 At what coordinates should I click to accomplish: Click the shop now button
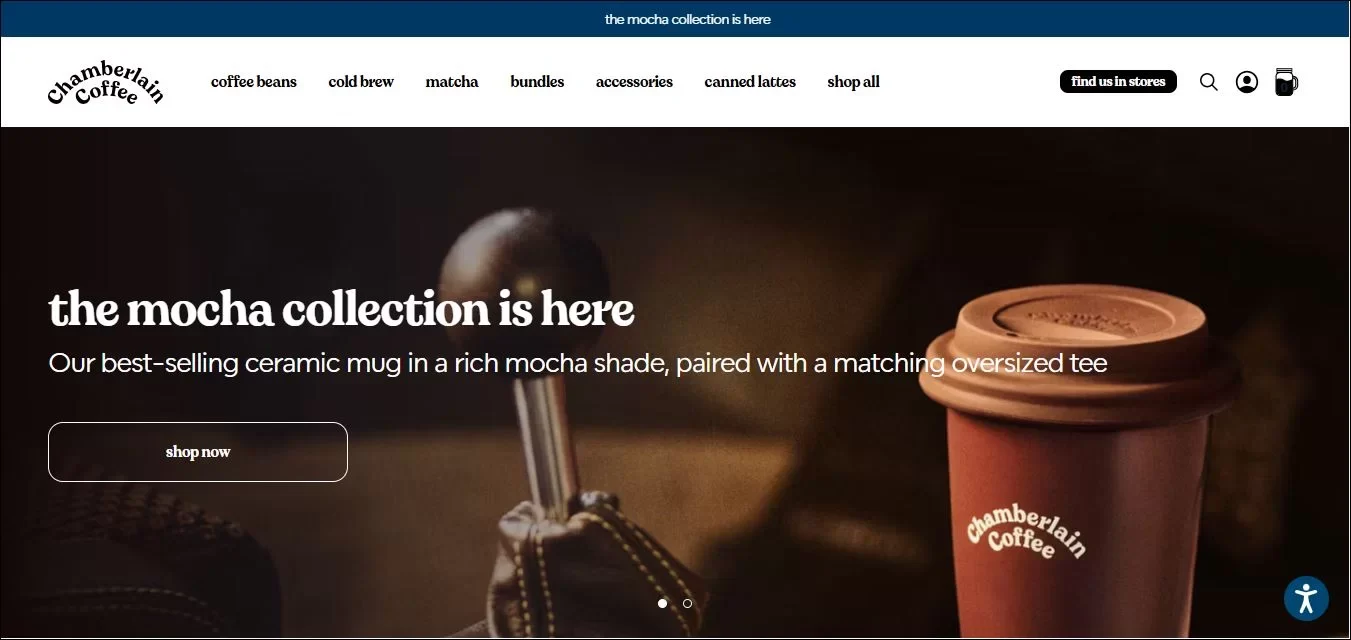point(198,452)
